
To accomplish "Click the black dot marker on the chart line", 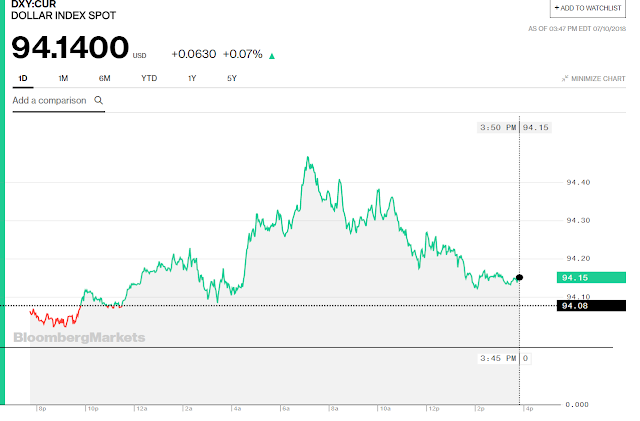I will (518, 277).
